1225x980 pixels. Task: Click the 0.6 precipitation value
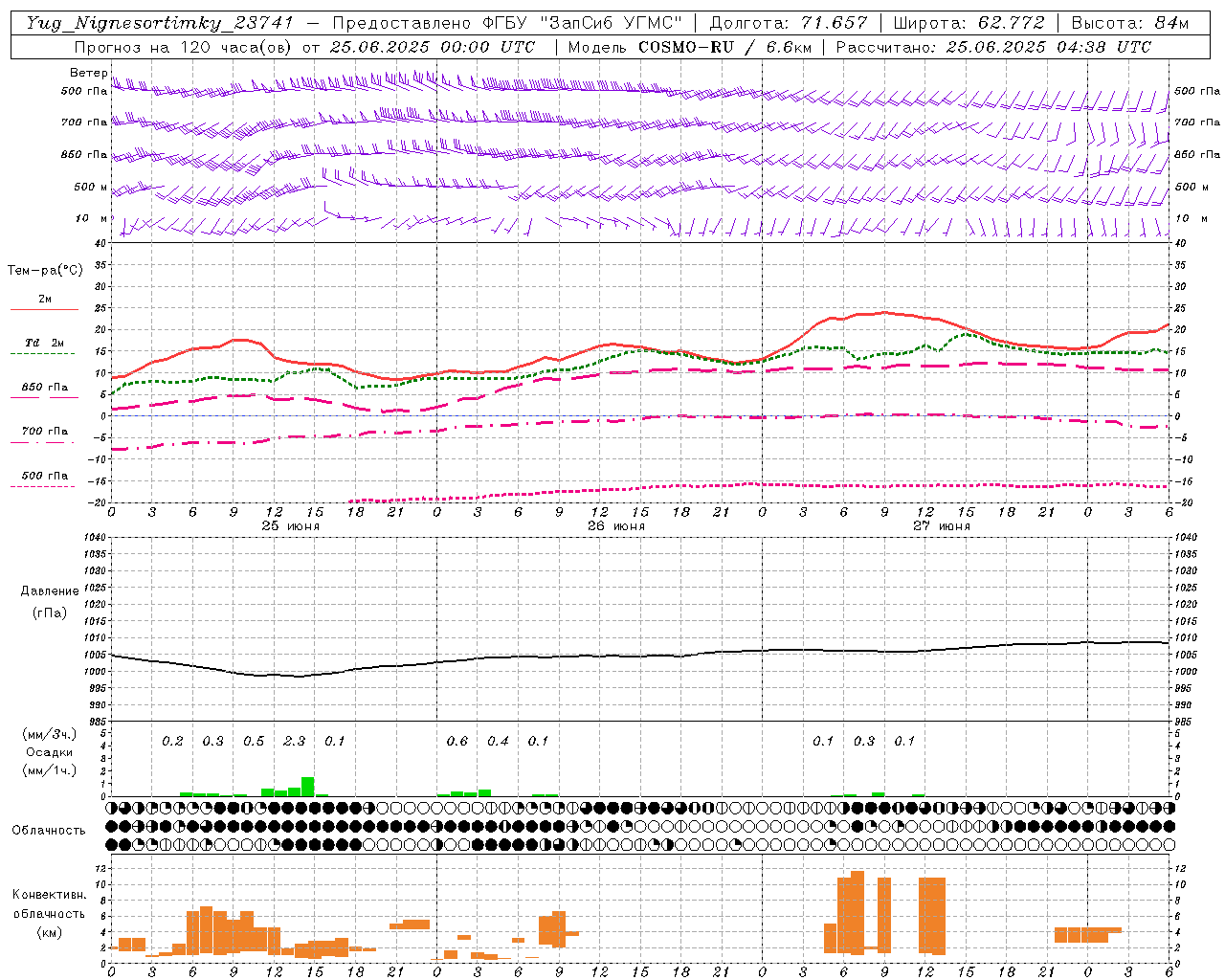click(x=457, y=741)
